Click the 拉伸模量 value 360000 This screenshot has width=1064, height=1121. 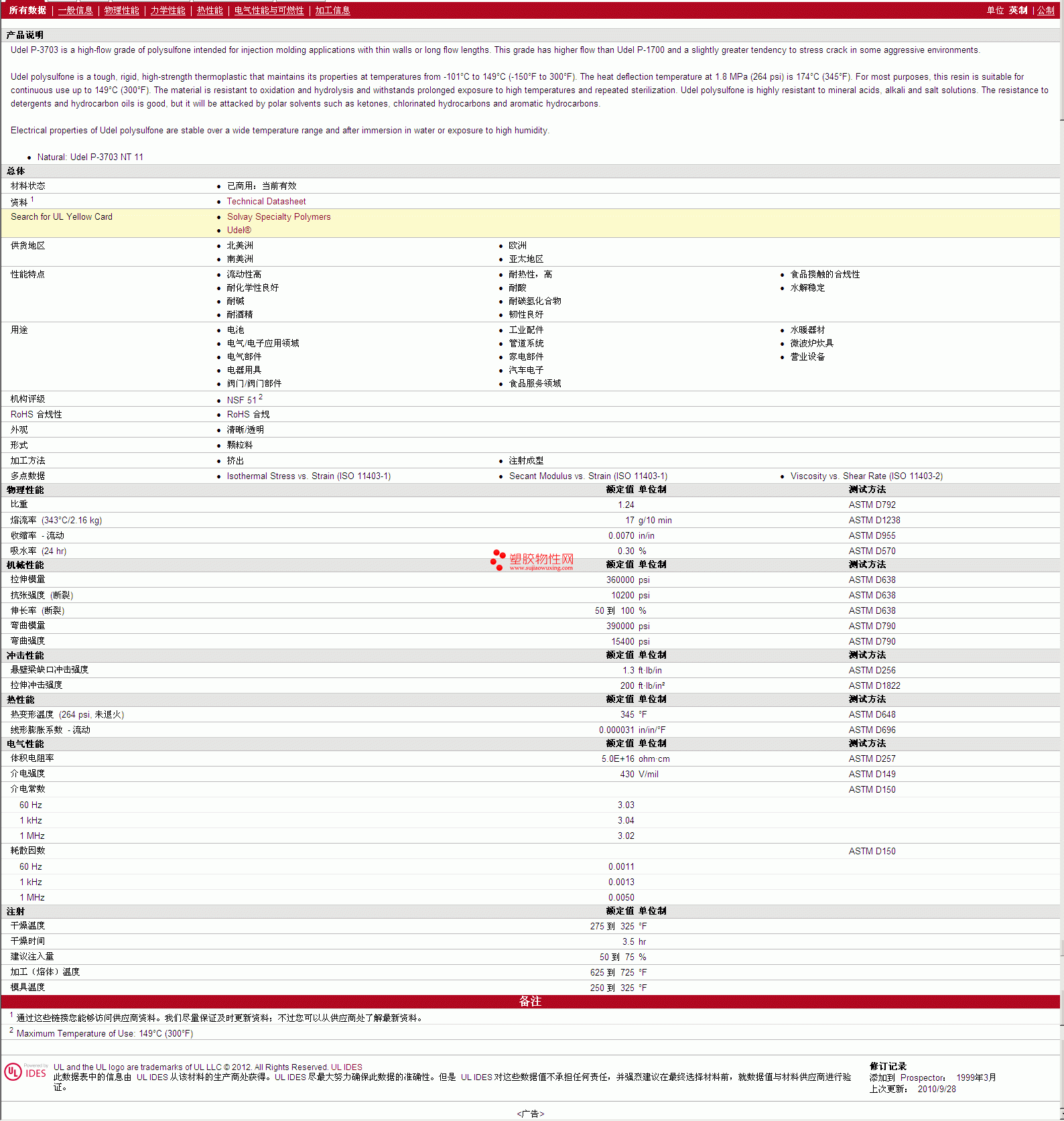pos(620,580)
